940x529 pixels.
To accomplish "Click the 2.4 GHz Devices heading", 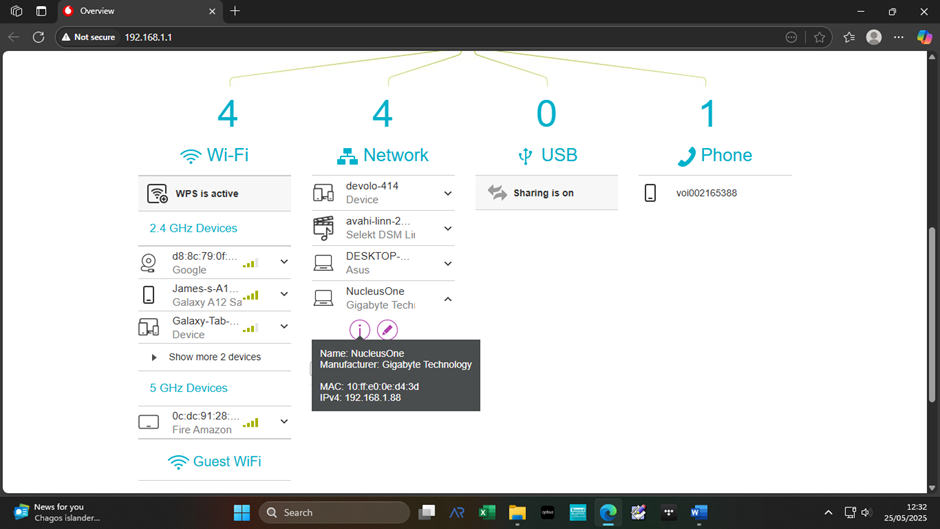I will (x=193, y=229).
